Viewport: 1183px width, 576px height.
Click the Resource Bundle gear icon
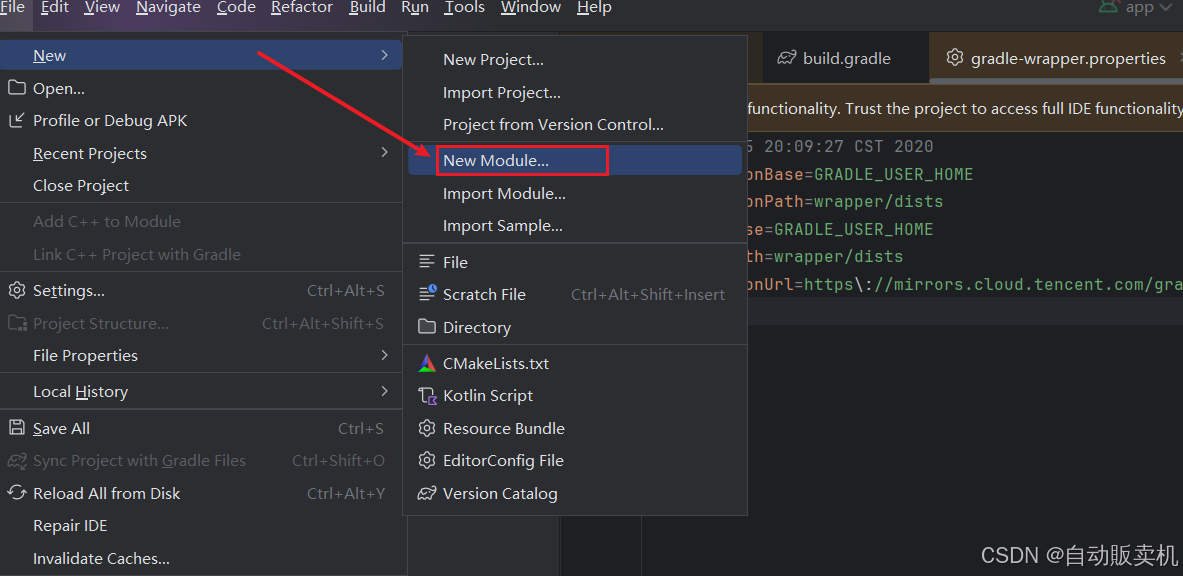tap(427, 428)
